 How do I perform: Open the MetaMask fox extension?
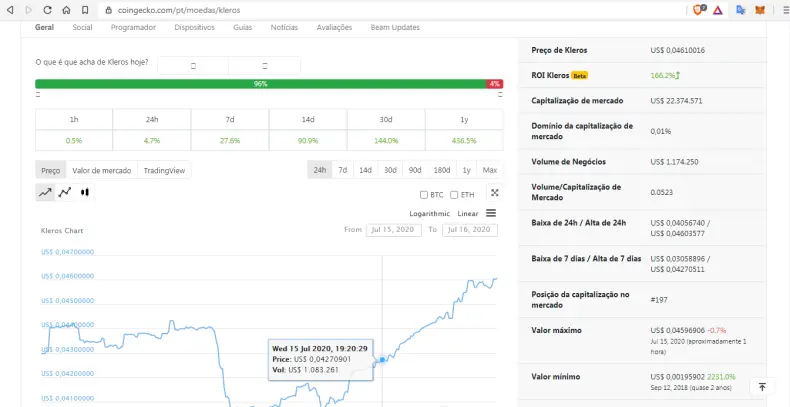(x=759, y=10)
